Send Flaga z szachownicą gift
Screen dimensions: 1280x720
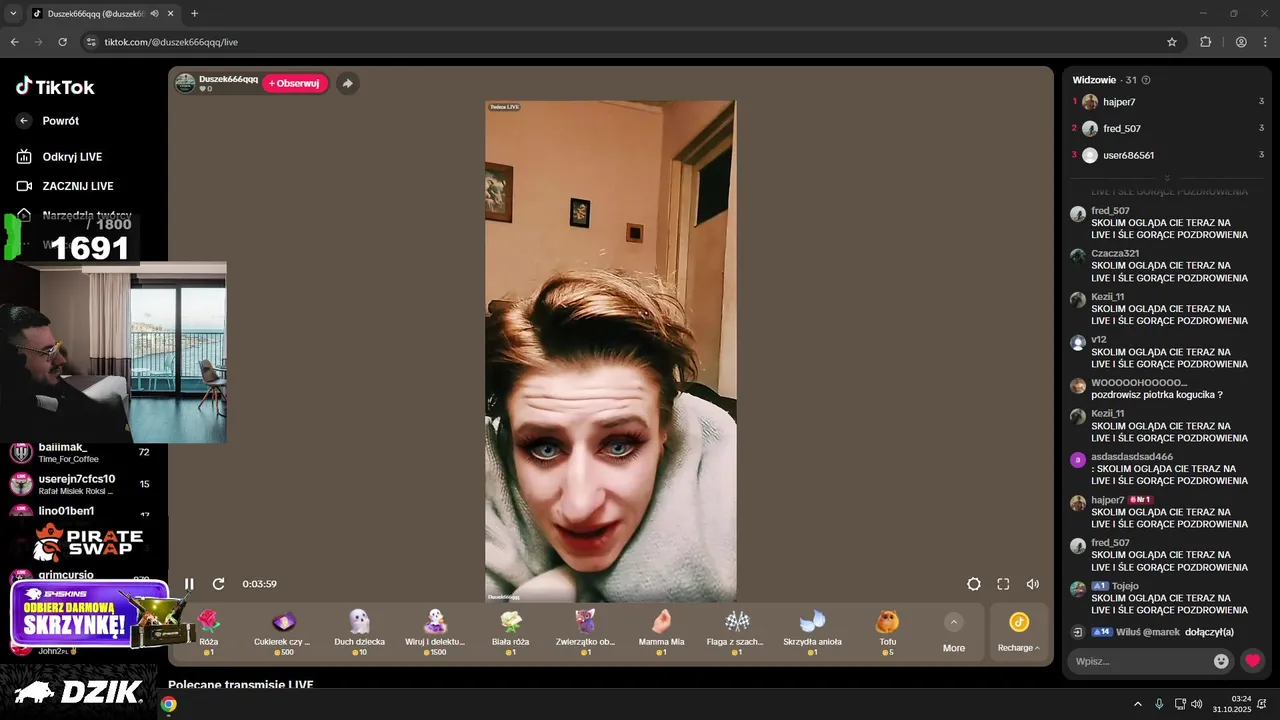(736, 632)
